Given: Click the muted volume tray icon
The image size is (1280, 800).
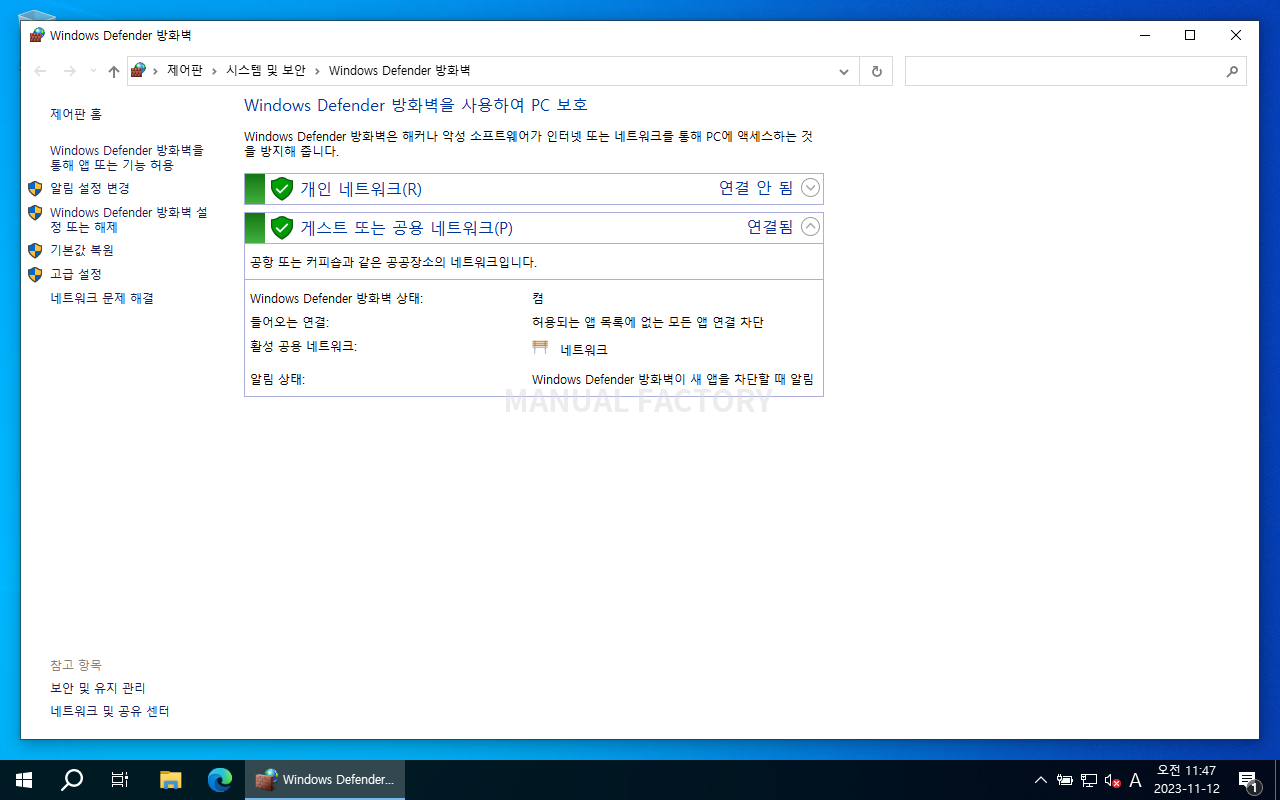Looking at the screenshot, I should [1112, 780].
